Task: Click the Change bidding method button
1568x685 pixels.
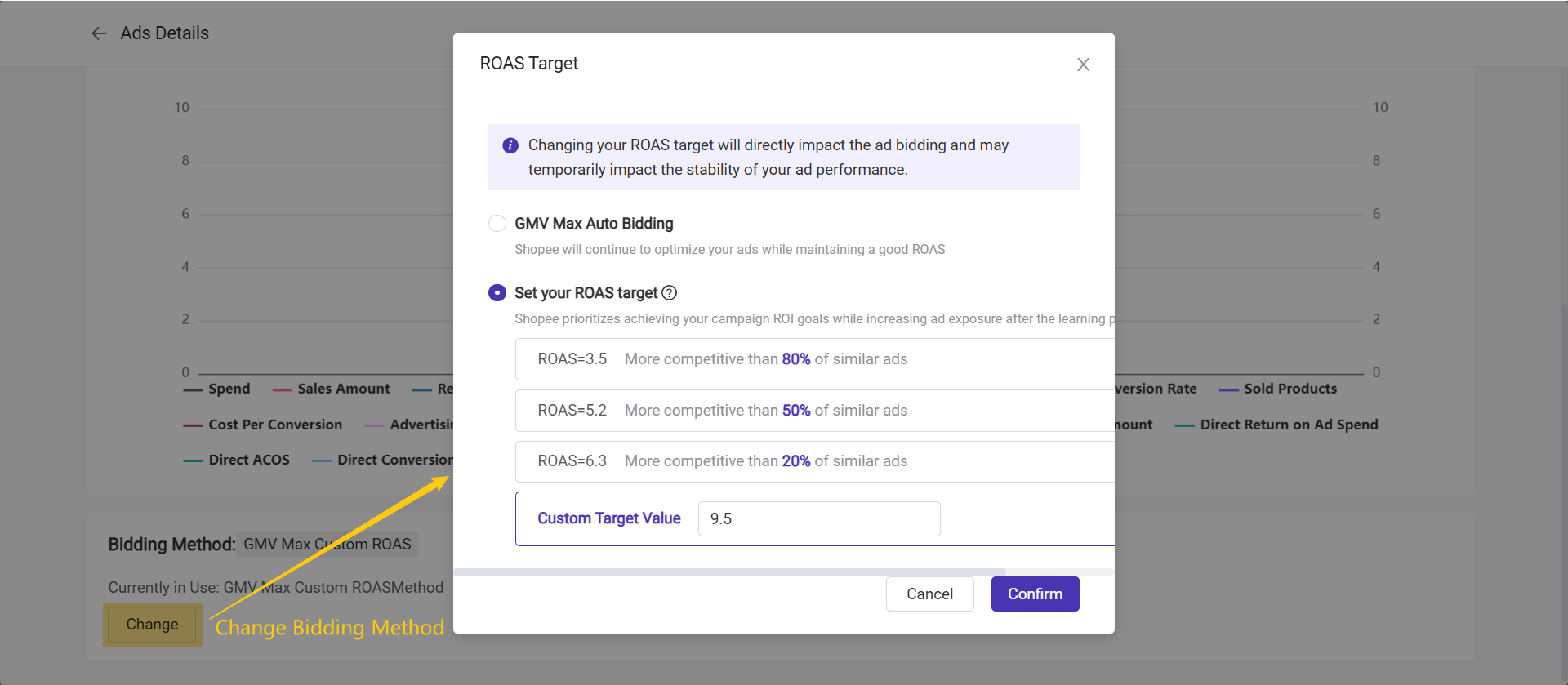Action: coord(152,625)
